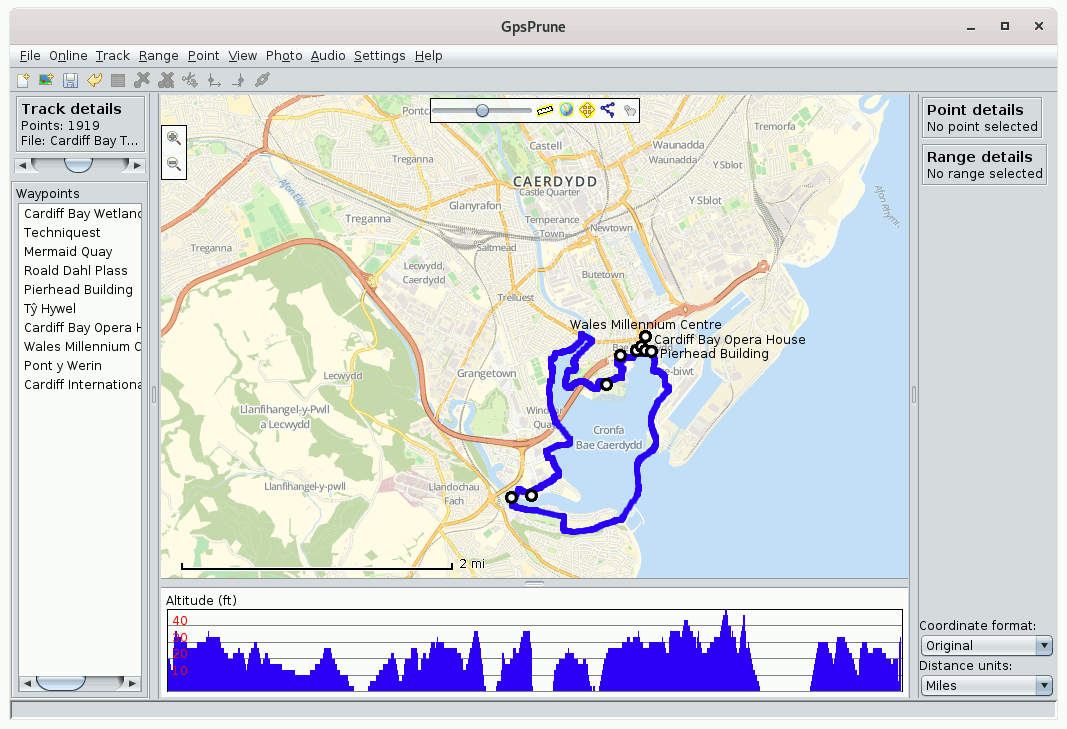The height and width of the screenshot is (729, 1067).
Task: Zoom in using the map magnifier plus
Action: (174, 139)
